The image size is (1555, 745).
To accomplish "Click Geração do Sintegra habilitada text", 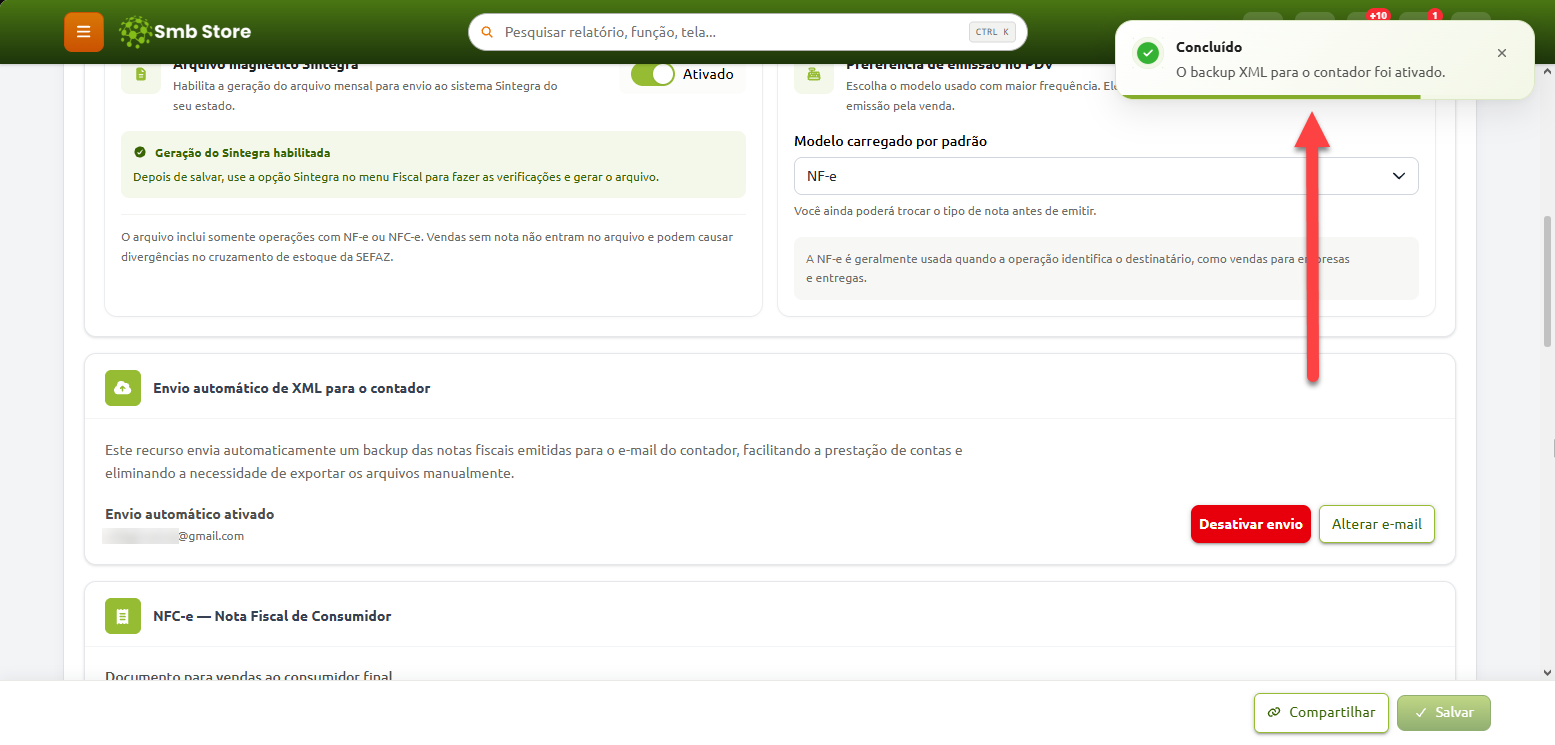I will (243, 153).
